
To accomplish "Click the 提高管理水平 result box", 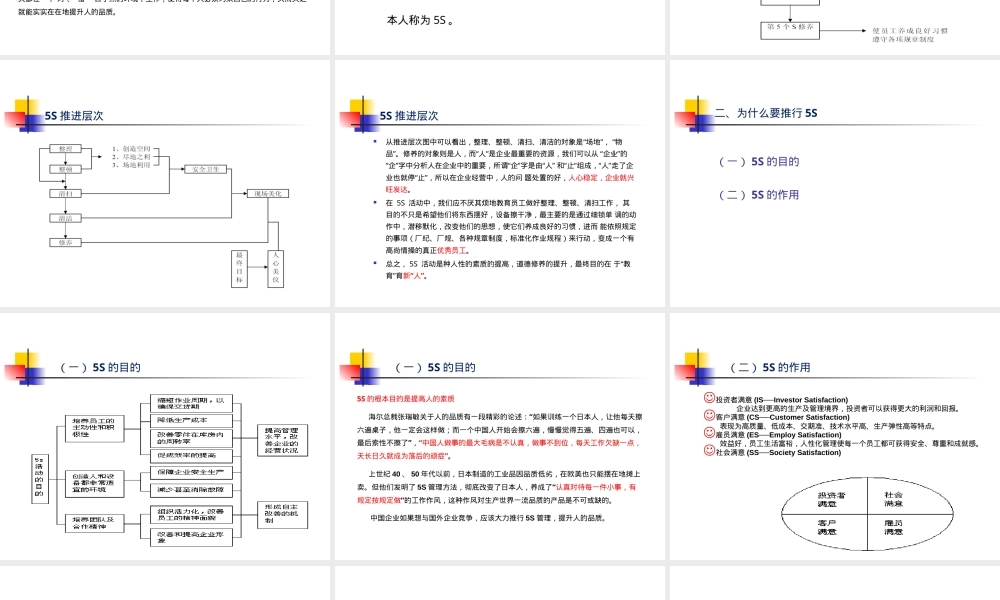I will click(282, 440).
